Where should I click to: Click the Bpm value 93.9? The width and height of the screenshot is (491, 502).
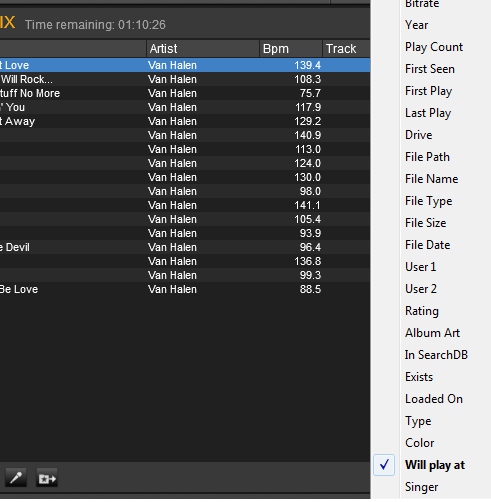coord(310,233)
